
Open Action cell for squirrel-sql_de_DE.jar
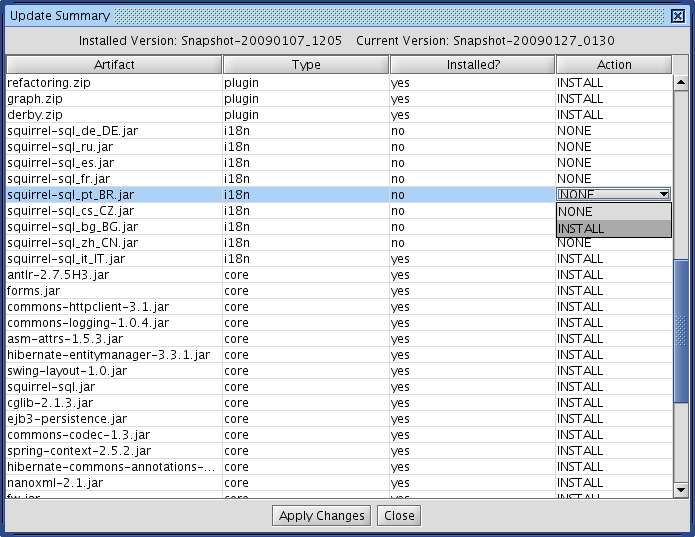pyautogui.click(x=613, y=131)
